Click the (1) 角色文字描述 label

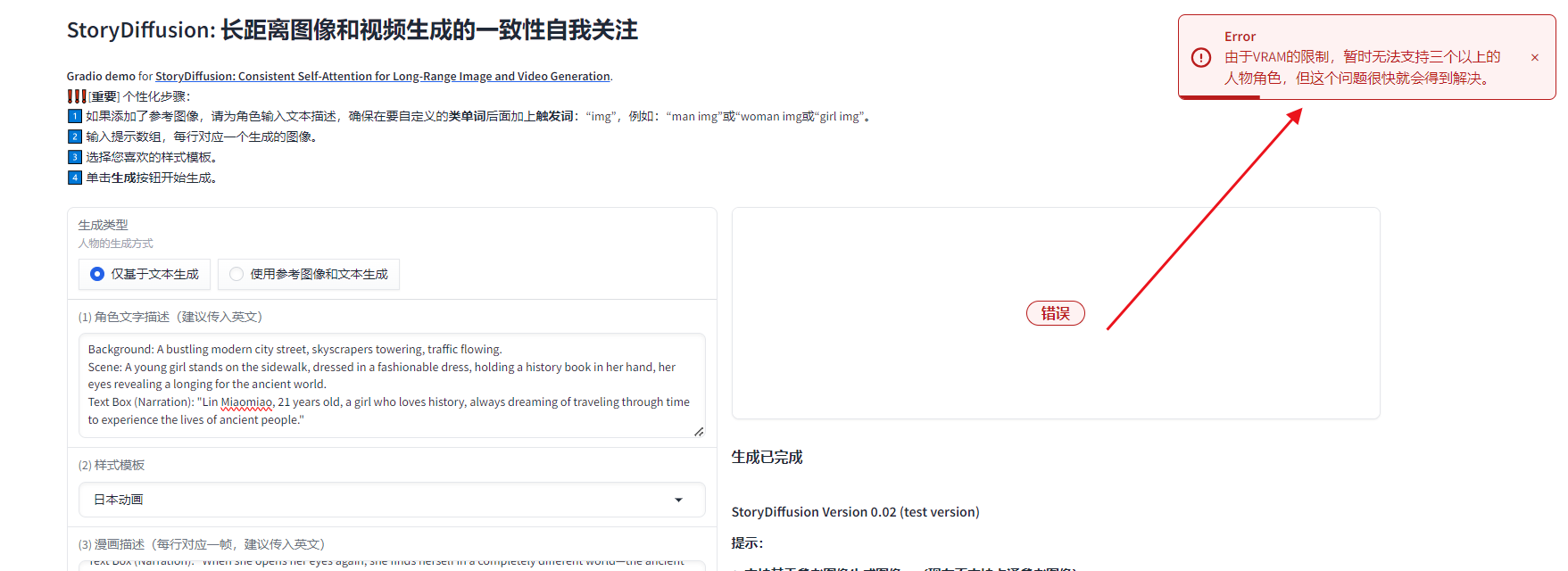pos(170,317)
